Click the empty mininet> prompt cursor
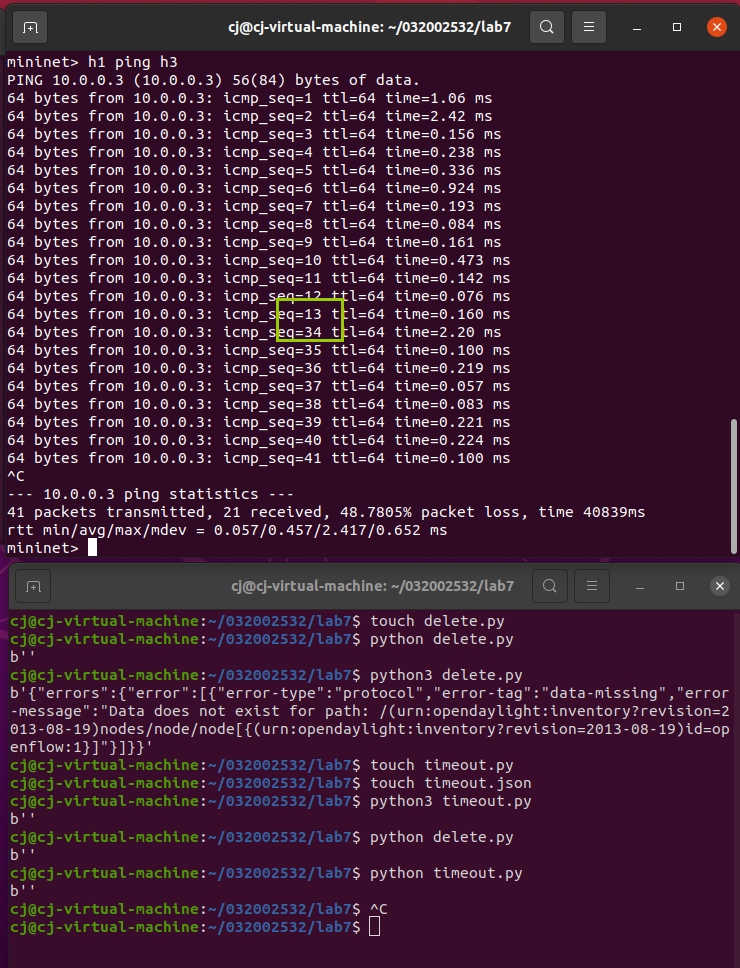The image size is (740, 968). click(x=93, y=548)
